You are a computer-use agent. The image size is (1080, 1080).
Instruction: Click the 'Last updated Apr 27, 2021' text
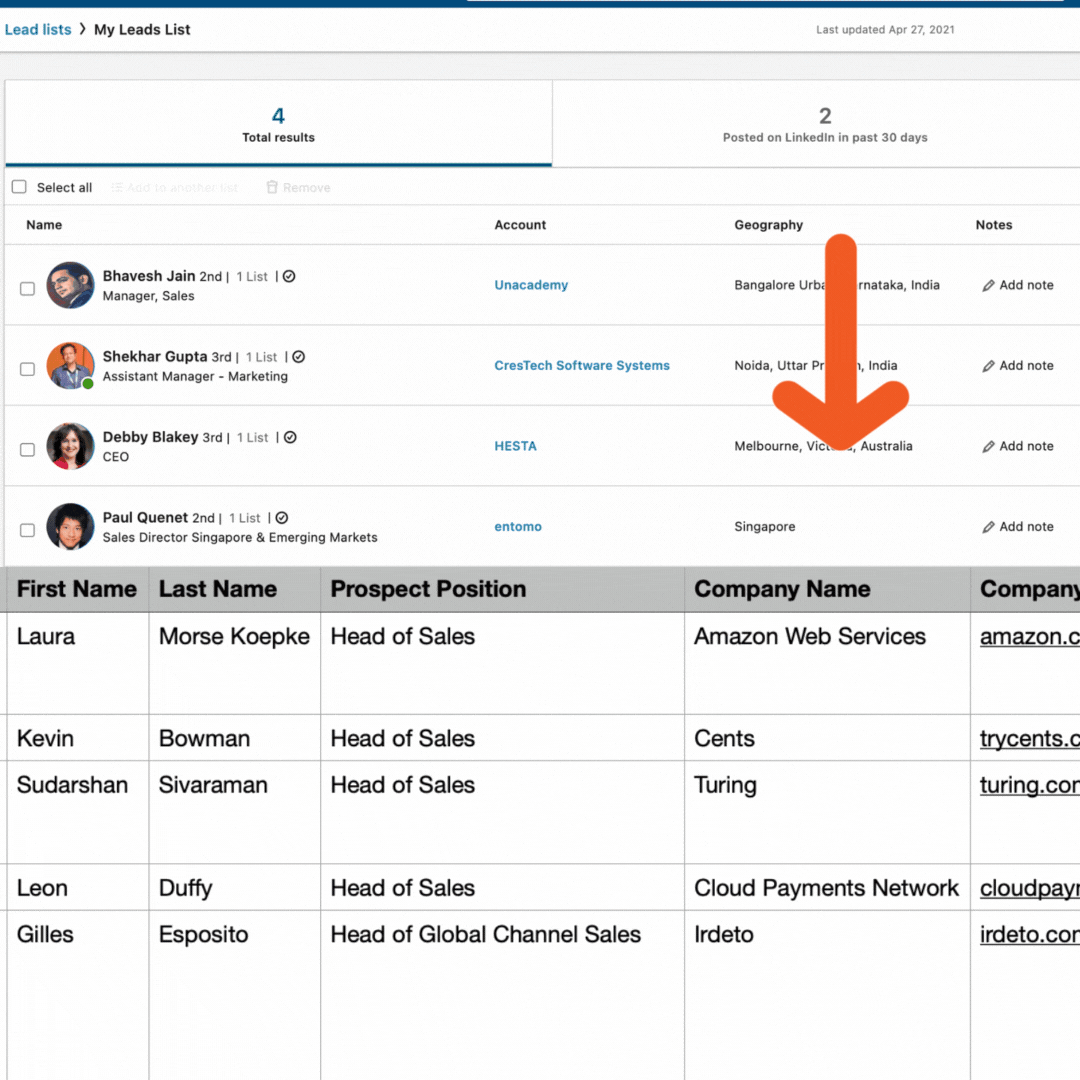point(885,30)
